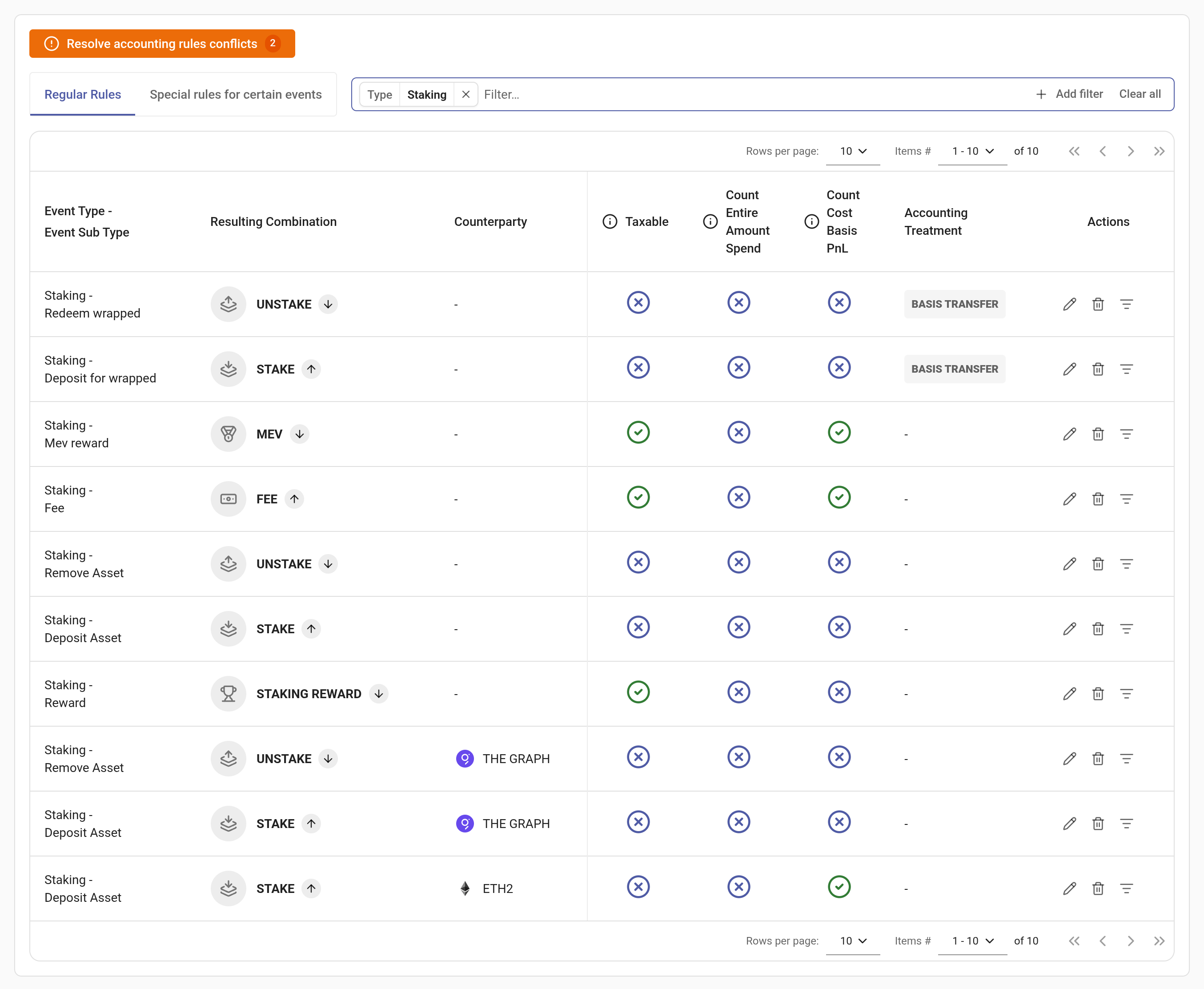Open bottom Items # range dropdown

(972, 941)
